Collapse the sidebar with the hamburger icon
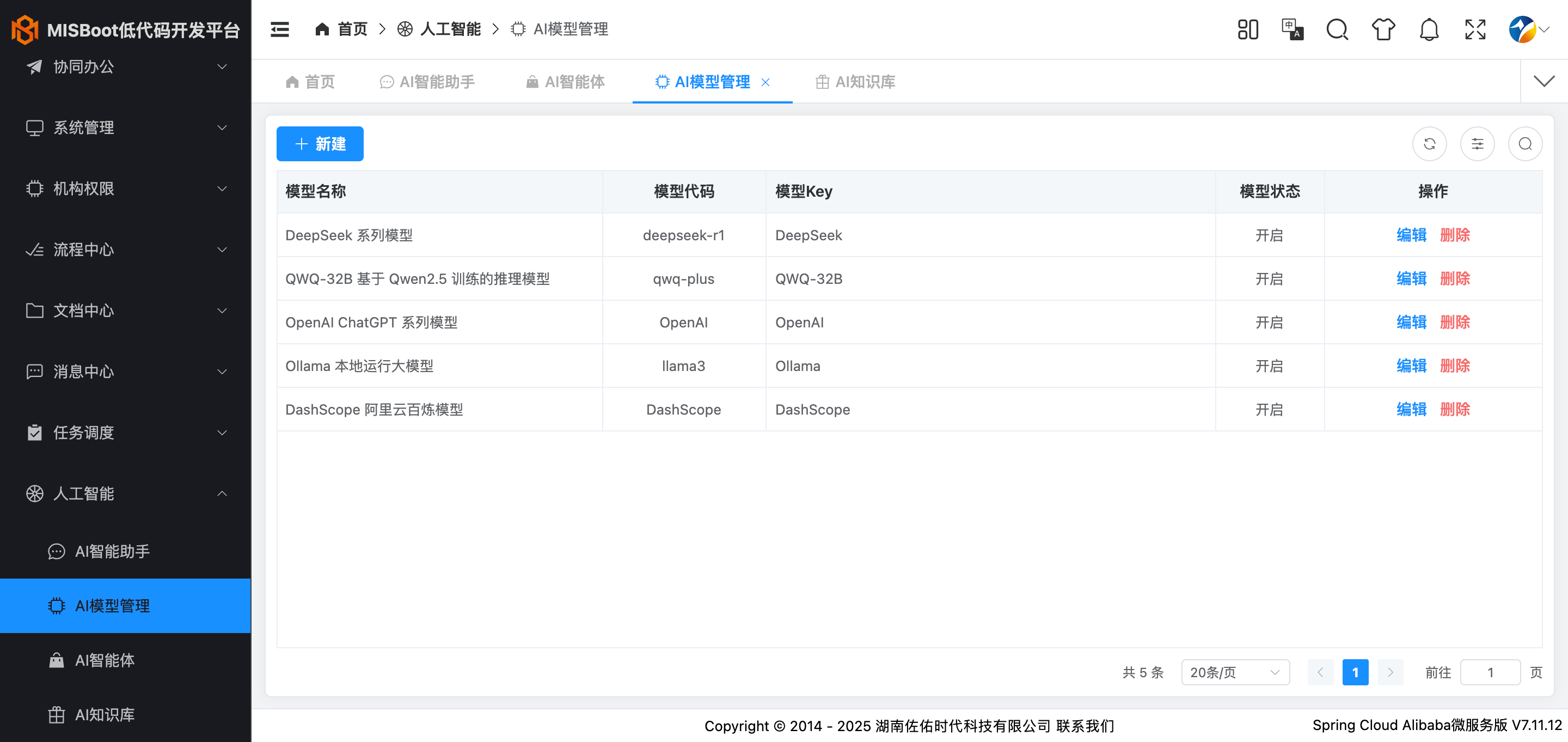Screen dimensions: 1568x742 coord(279,29)
